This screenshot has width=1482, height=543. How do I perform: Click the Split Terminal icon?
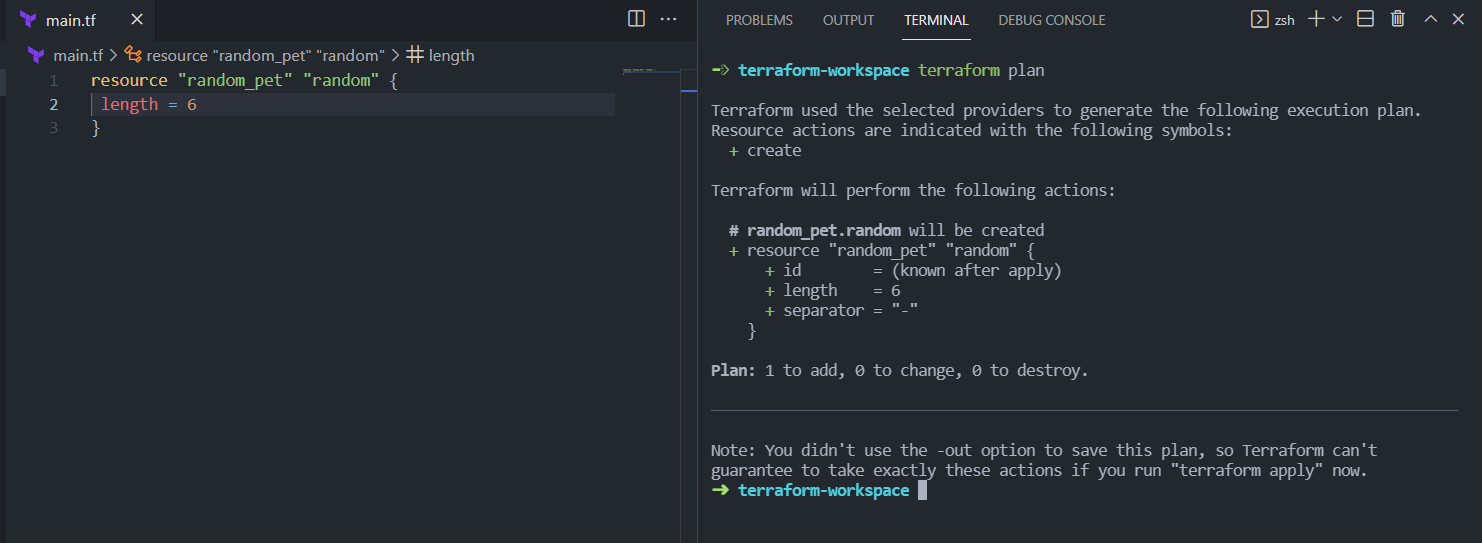(x=1366, y=19)
